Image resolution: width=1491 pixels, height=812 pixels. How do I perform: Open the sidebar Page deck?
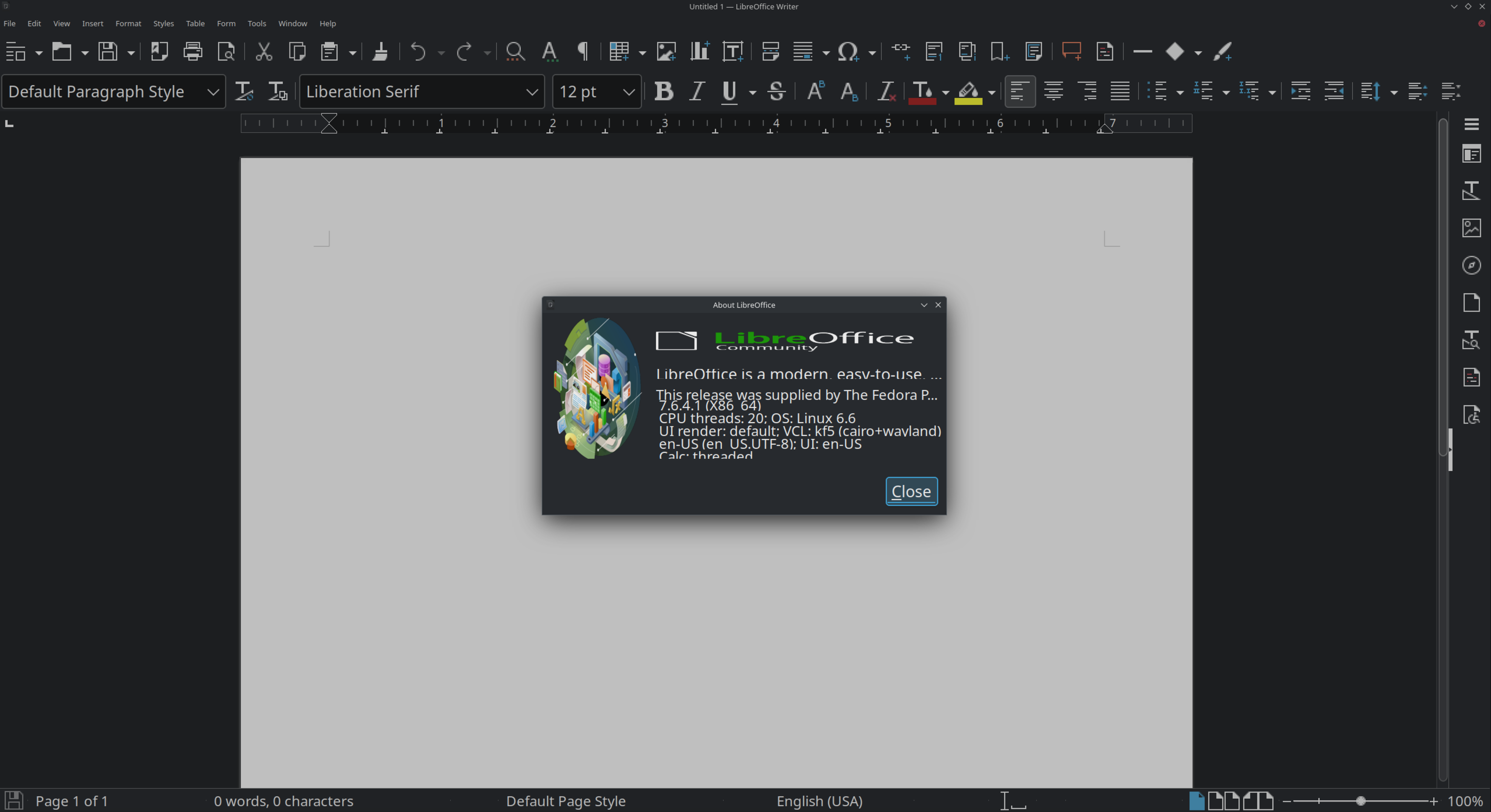click(x=1471, y=302)
